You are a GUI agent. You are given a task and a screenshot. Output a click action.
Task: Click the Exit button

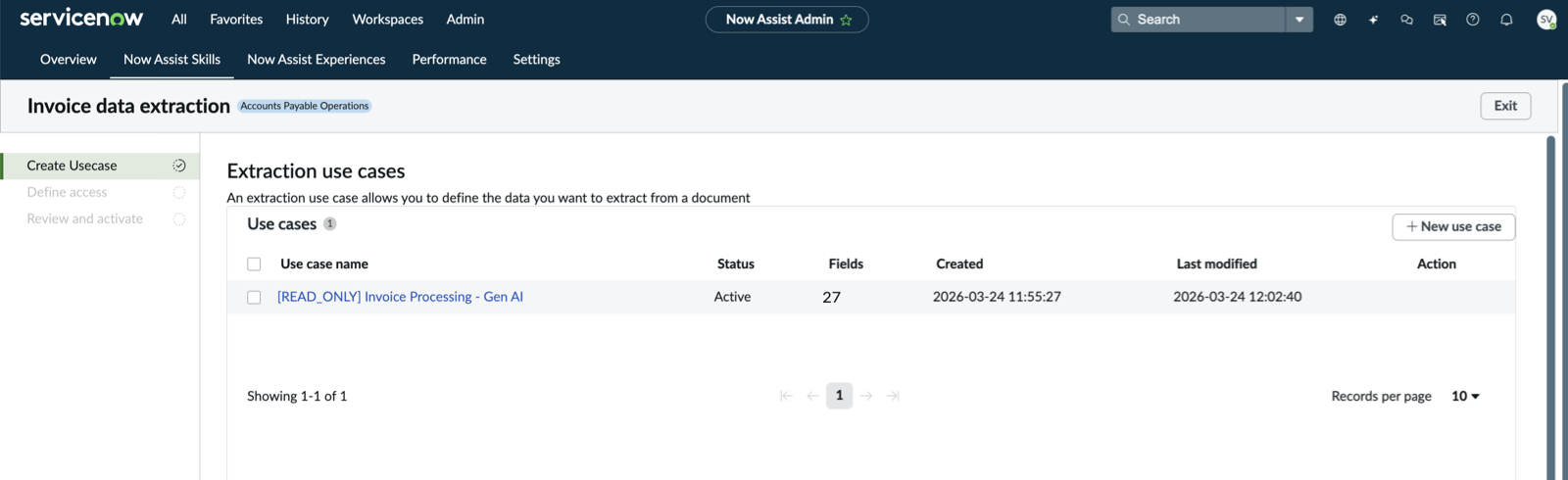(1505, 106)
